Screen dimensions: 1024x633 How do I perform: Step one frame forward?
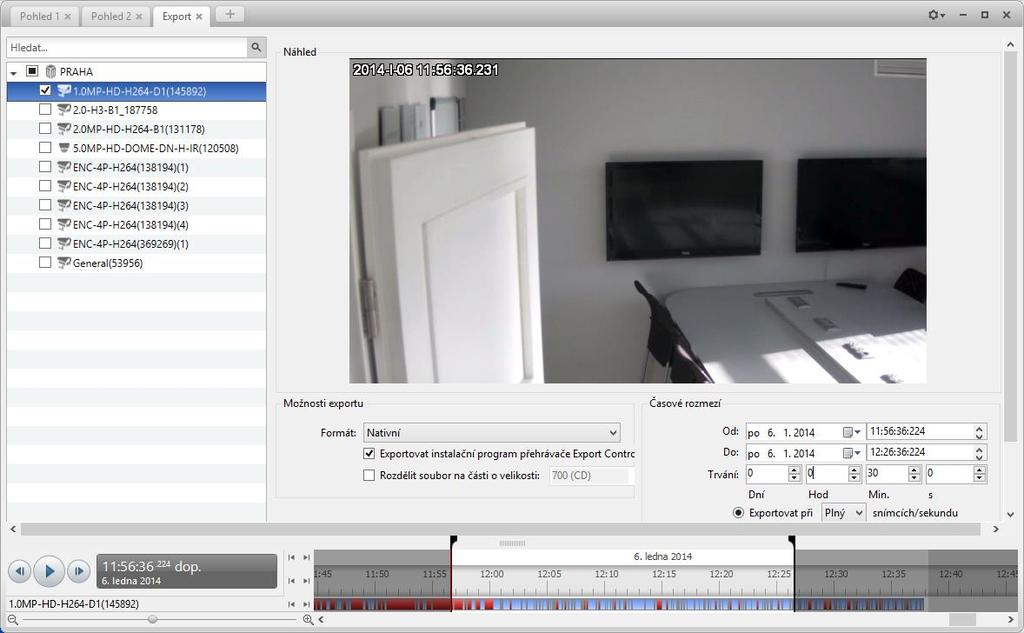tap(78, 572)
